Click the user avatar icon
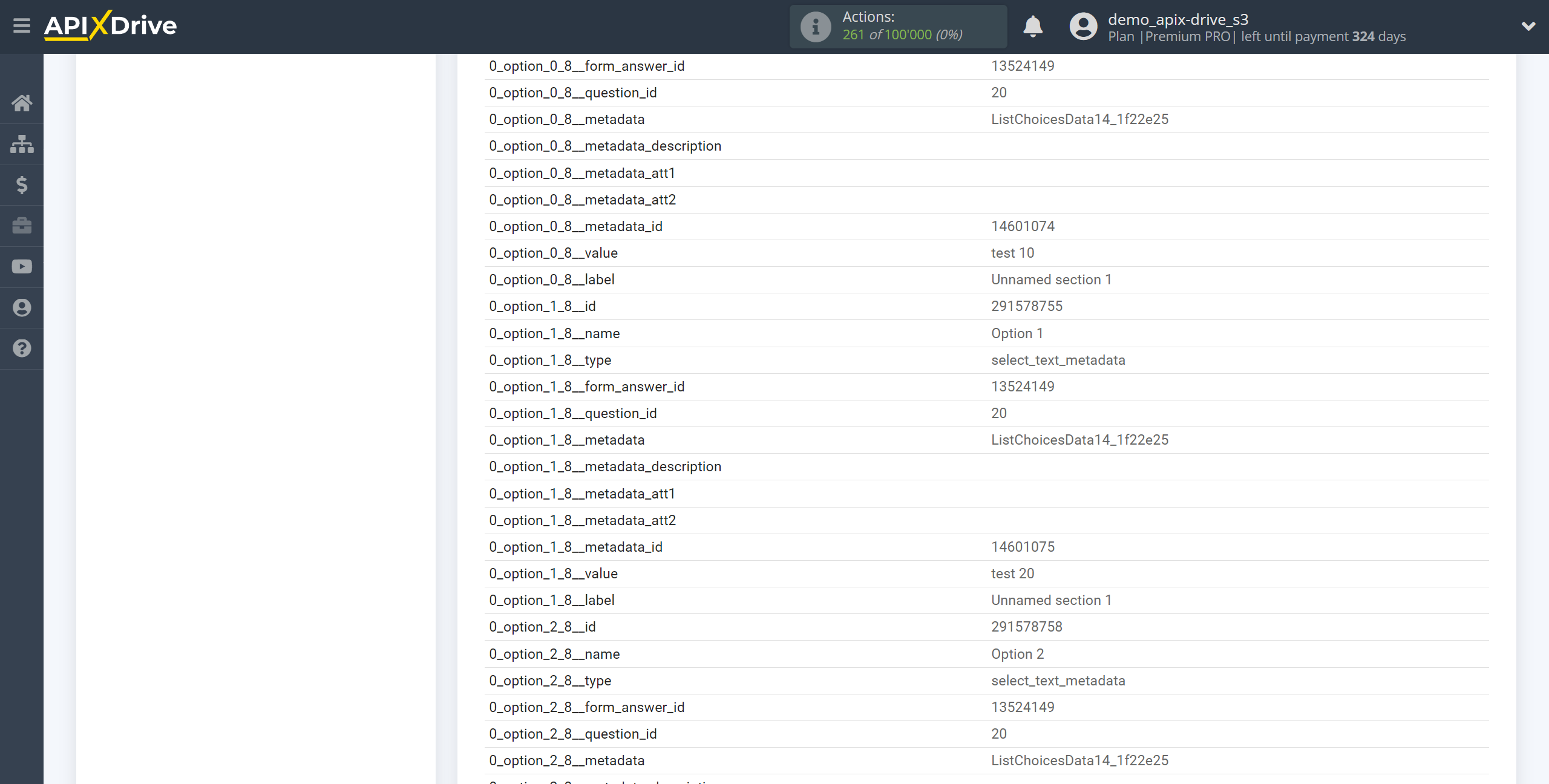1549x784 pixels. click(x=1083, y=27)
